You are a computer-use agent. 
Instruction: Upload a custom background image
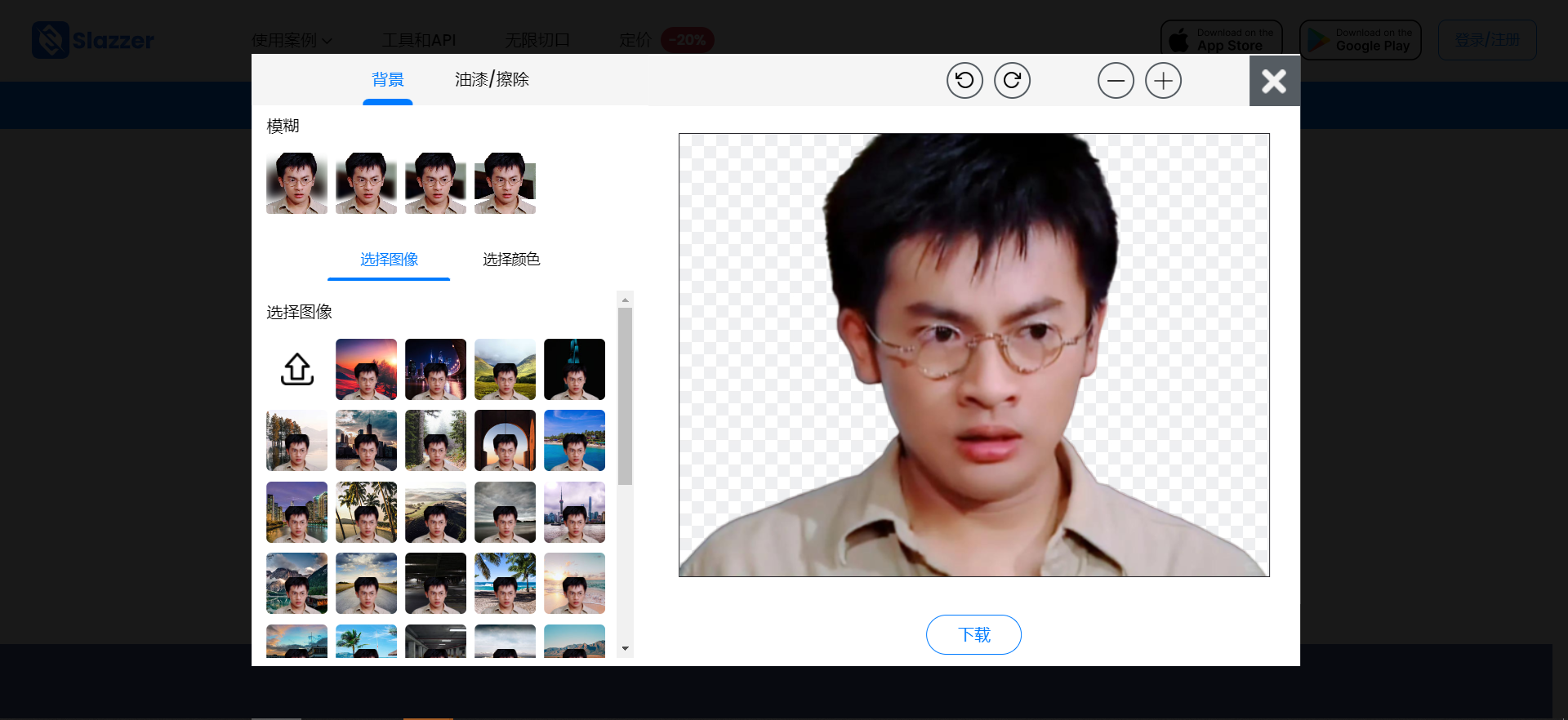[297, 369]
